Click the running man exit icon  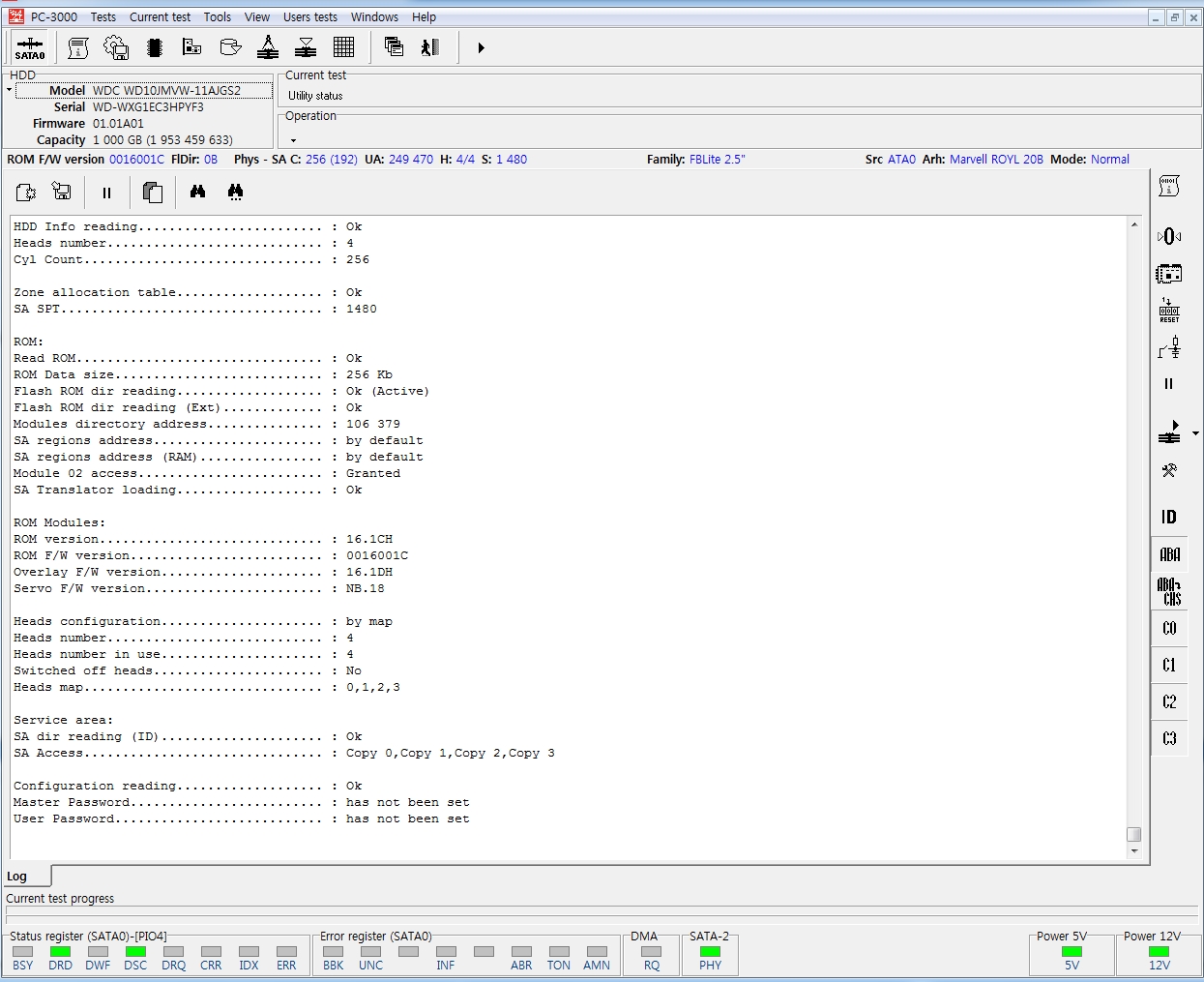(x=430, y=46)
